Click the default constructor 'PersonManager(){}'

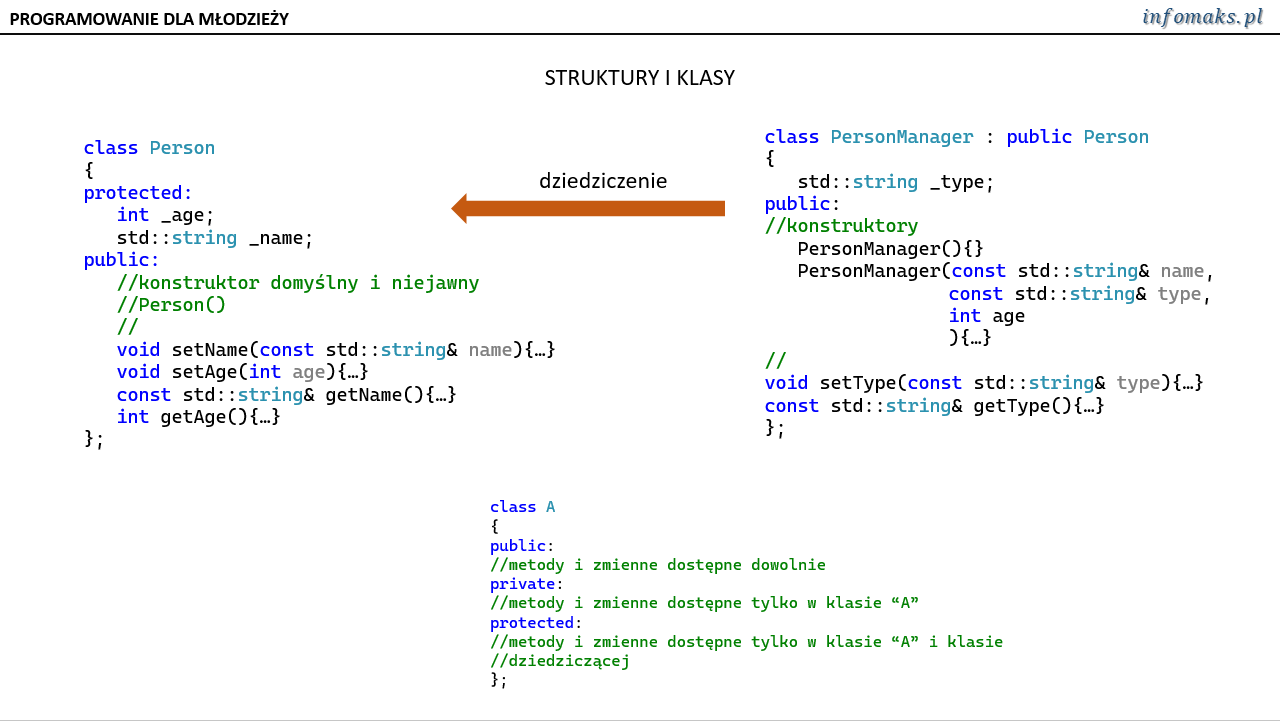[891, 248]
